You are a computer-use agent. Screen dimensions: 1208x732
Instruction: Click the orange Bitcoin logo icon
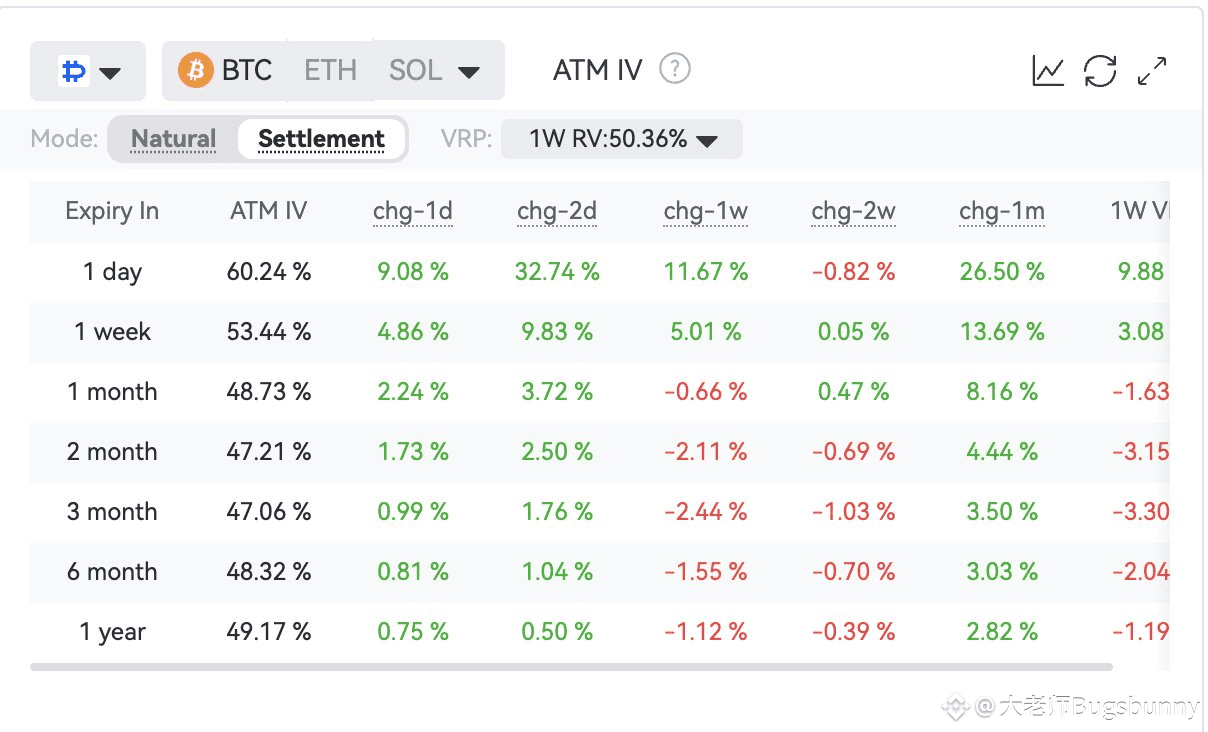click(195, 71)
